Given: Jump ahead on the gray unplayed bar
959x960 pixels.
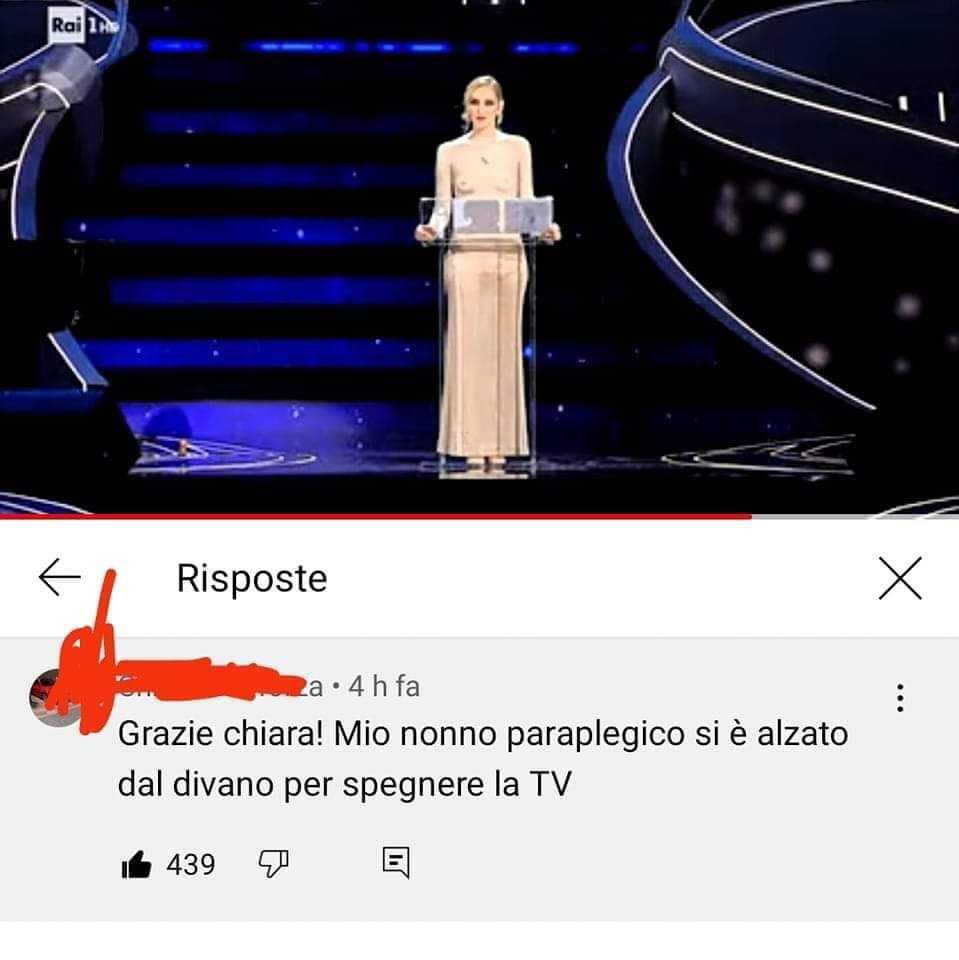Looking at the screenshot, I should 855,517.
